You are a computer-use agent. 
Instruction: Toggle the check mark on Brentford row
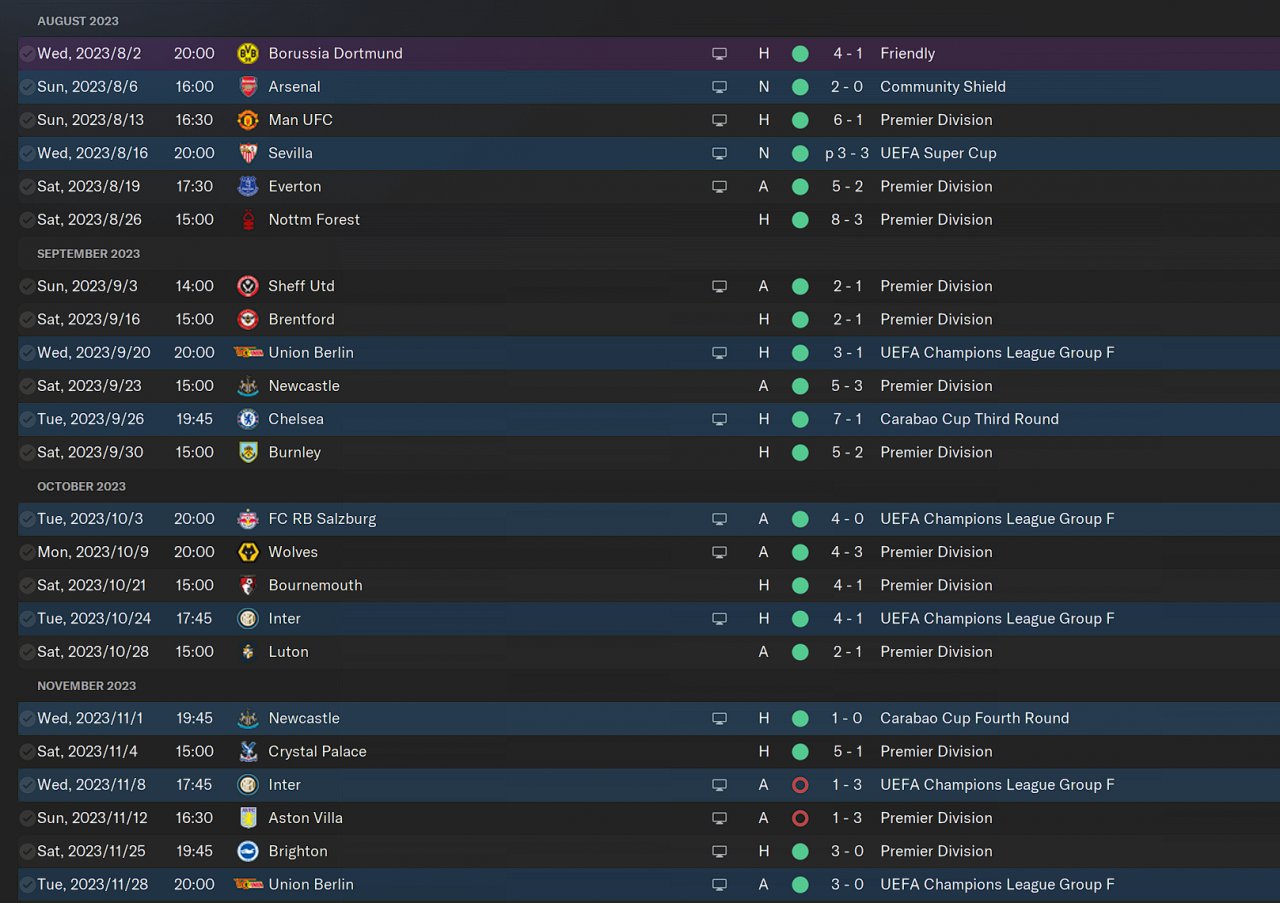coord(27,320)
